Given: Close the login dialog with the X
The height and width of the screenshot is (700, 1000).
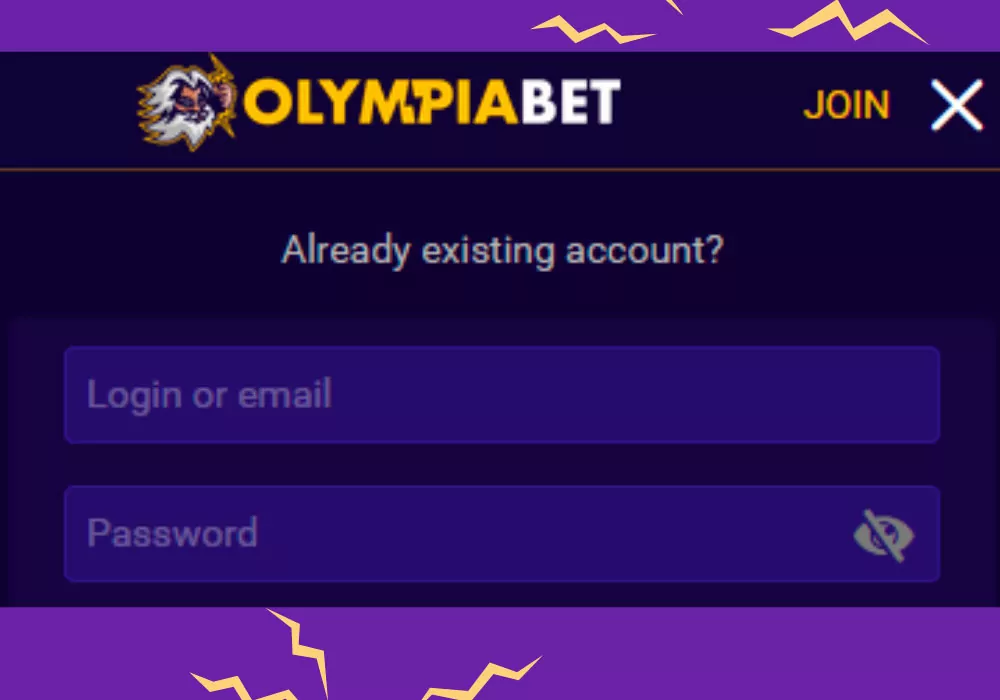Looking at the screenshot, I should pos(956,106).
